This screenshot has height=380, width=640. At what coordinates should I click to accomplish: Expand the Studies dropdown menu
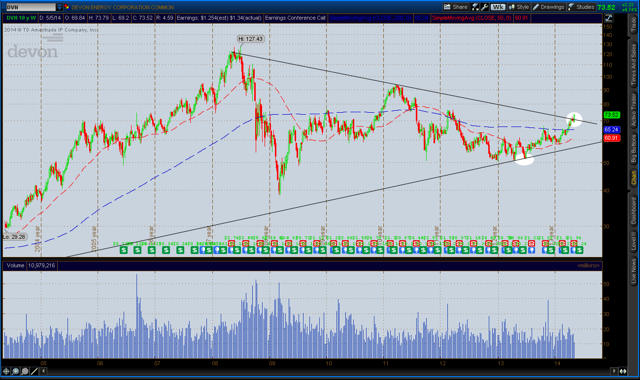[581, 7]
